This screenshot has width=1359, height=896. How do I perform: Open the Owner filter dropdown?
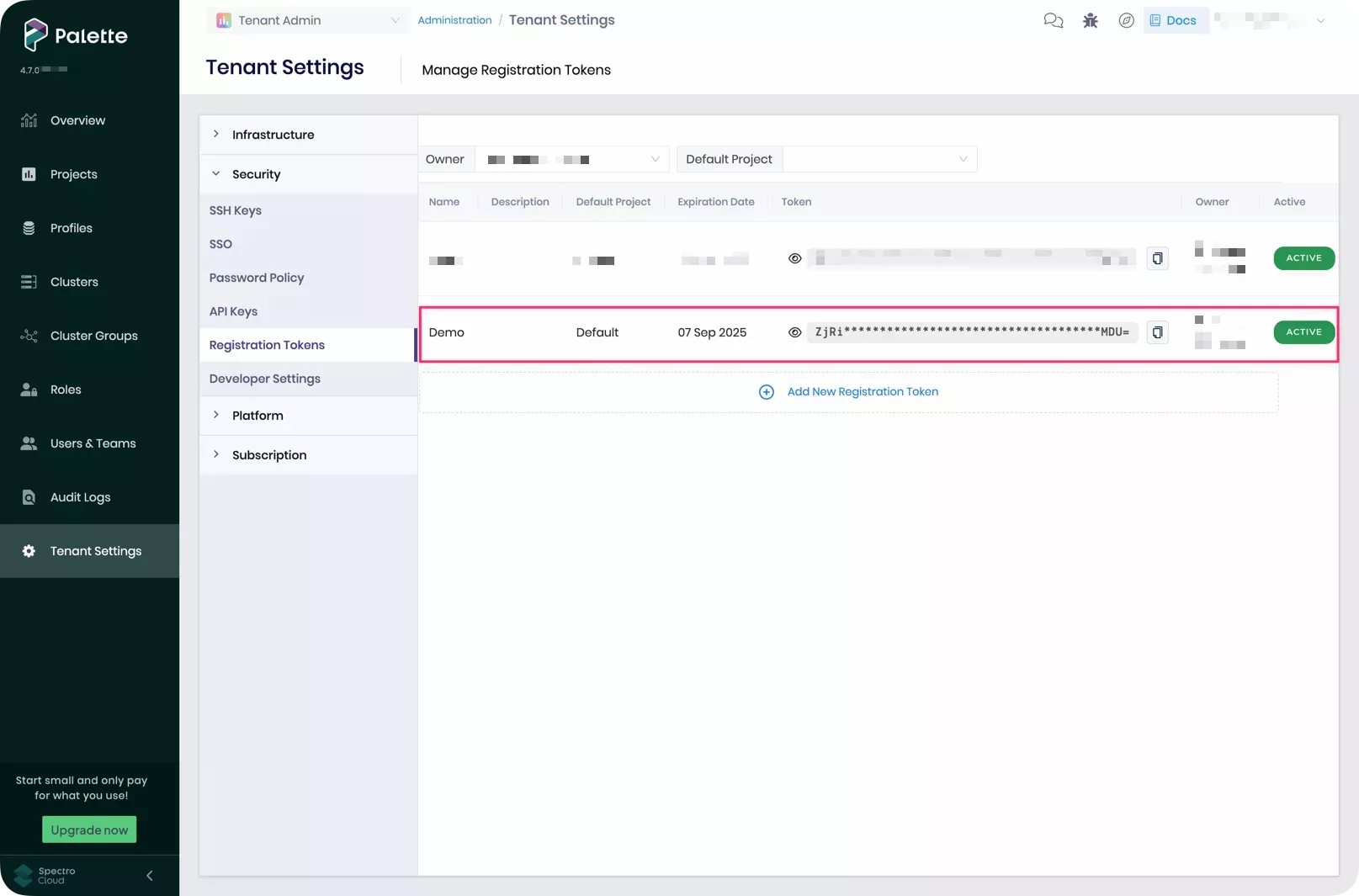[571, 159]
